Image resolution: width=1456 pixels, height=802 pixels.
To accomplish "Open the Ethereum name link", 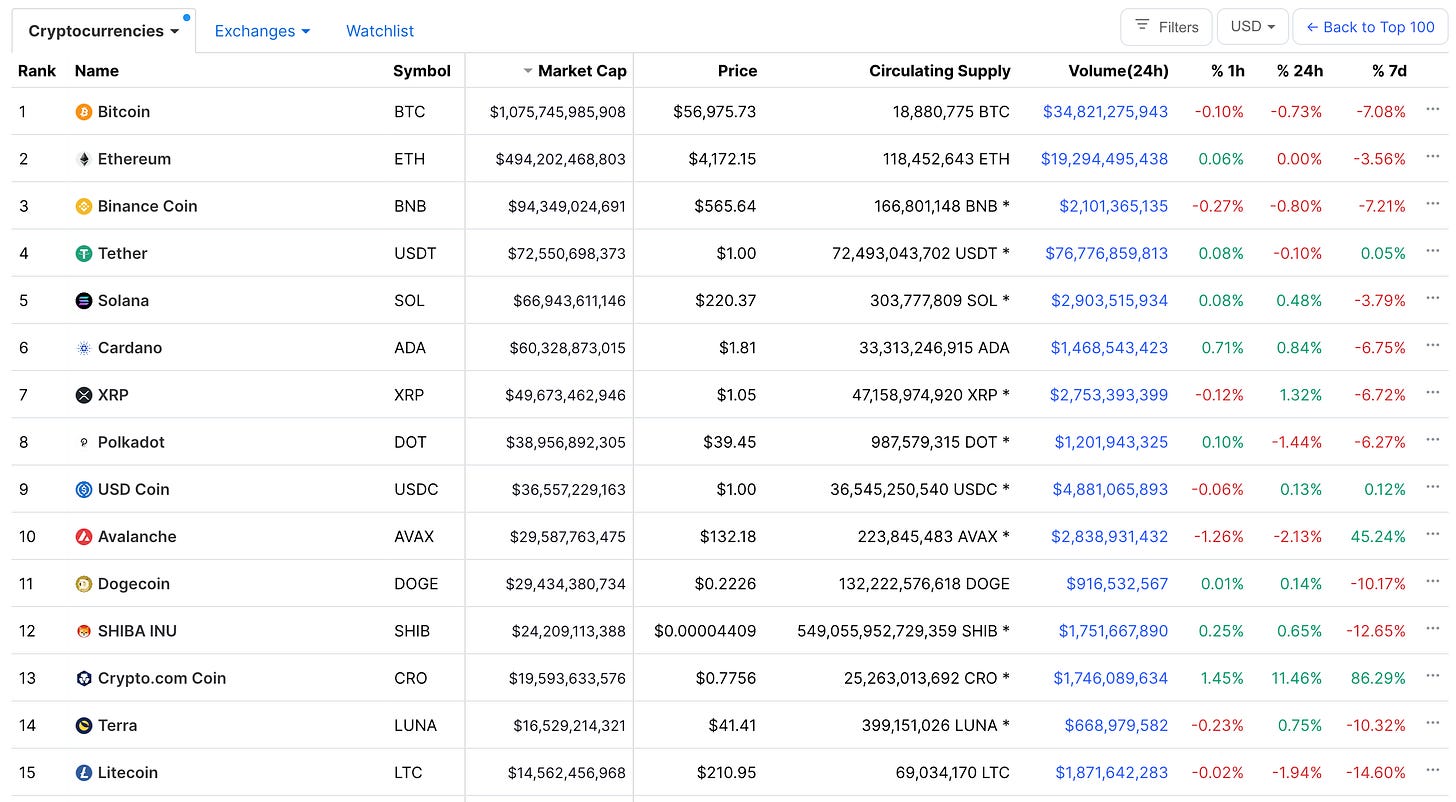I will 134,159.
